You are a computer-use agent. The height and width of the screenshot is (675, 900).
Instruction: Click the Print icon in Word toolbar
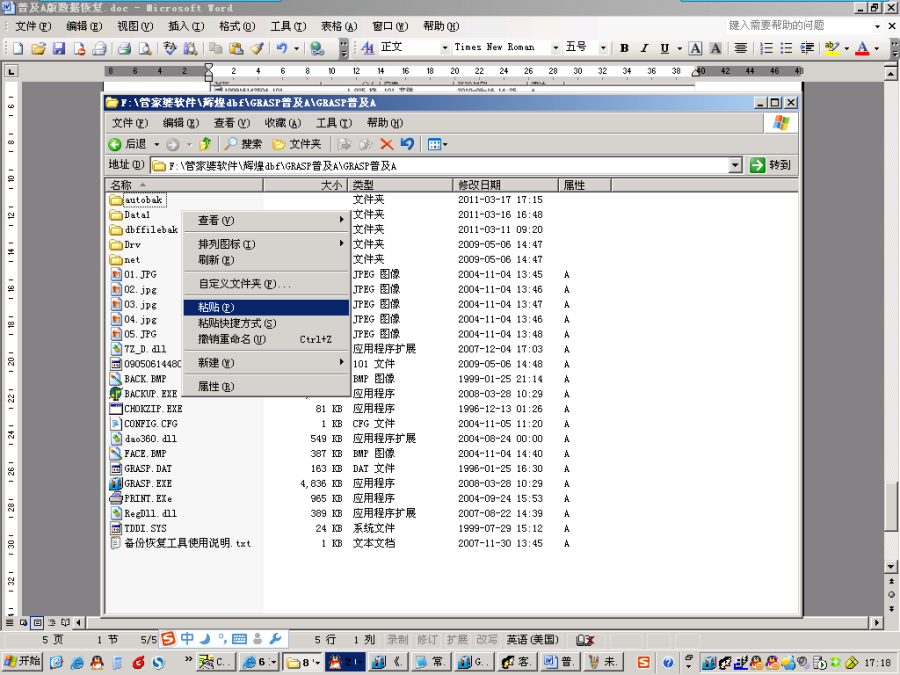pos(125,48)
